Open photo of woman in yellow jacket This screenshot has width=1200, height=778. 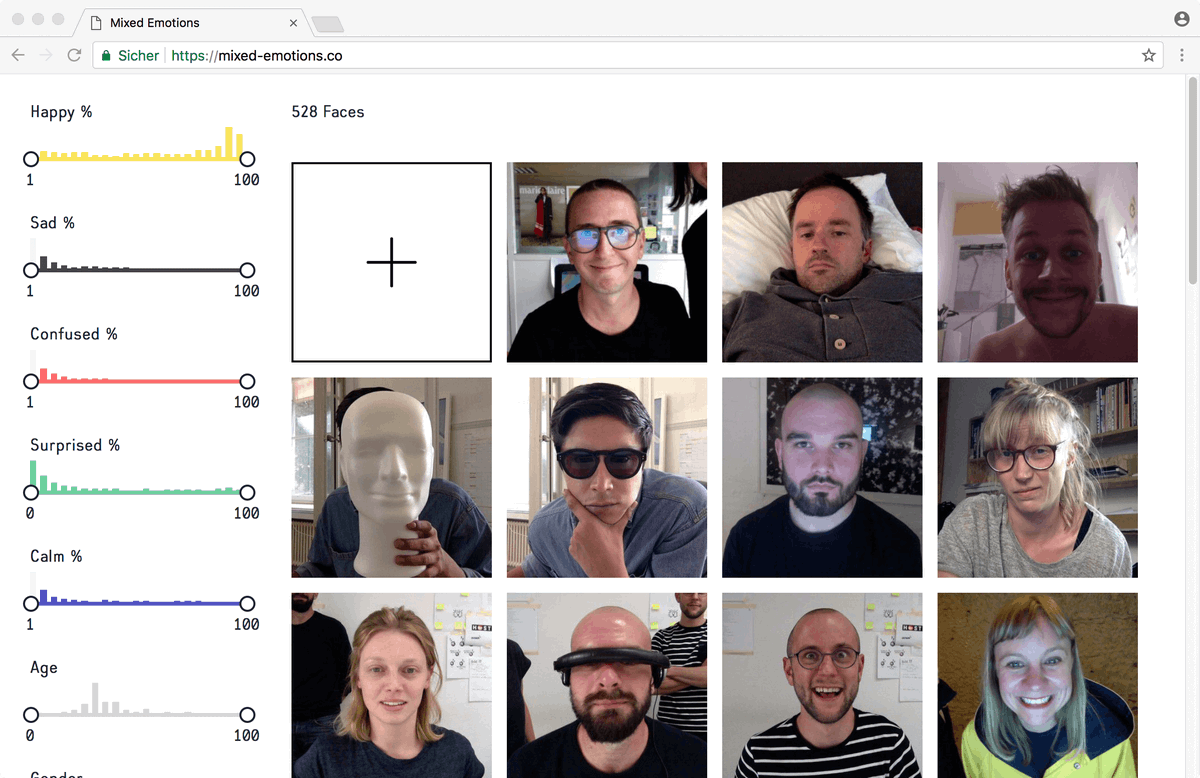point(1037,685)
